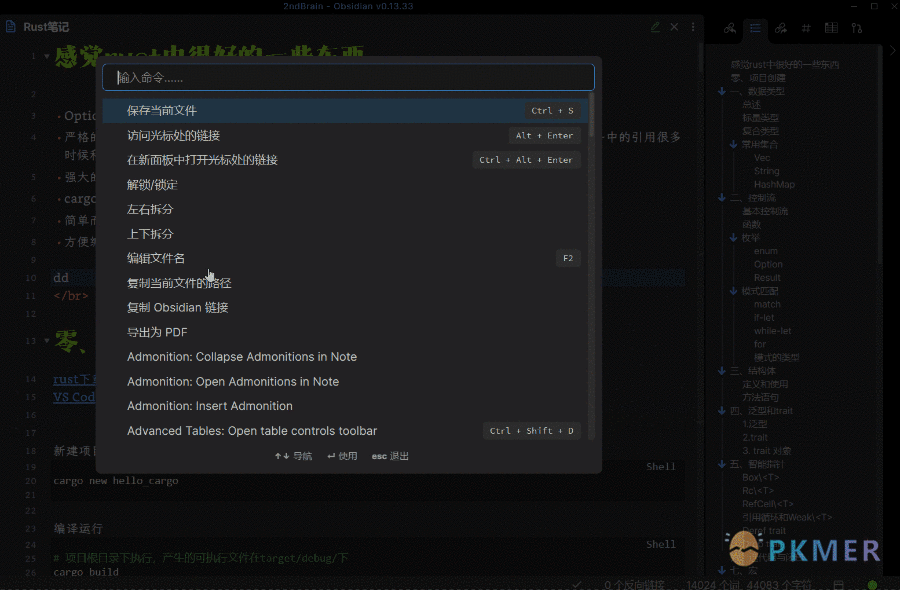Run the 复制当前文件的路径 command
Screen dimensions: 900x590
346,283
